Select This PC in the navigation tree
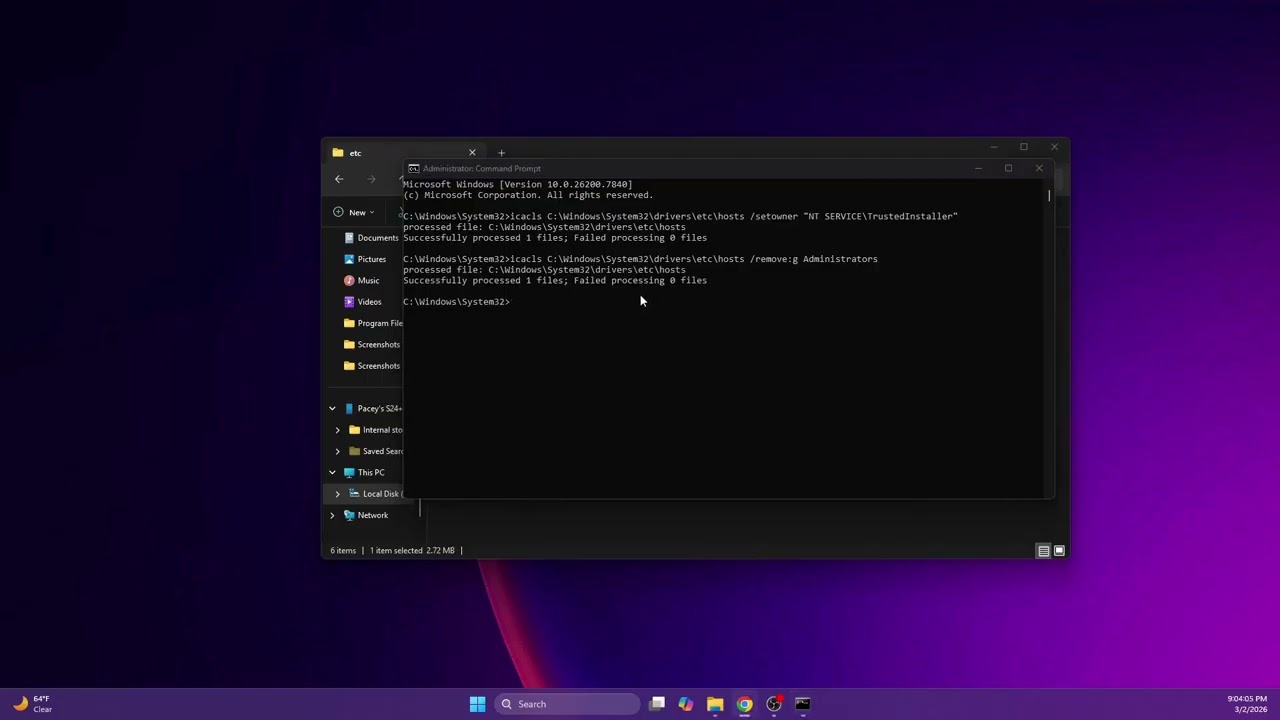Viewport: 1280px width, 720px height. pos(364,472)
